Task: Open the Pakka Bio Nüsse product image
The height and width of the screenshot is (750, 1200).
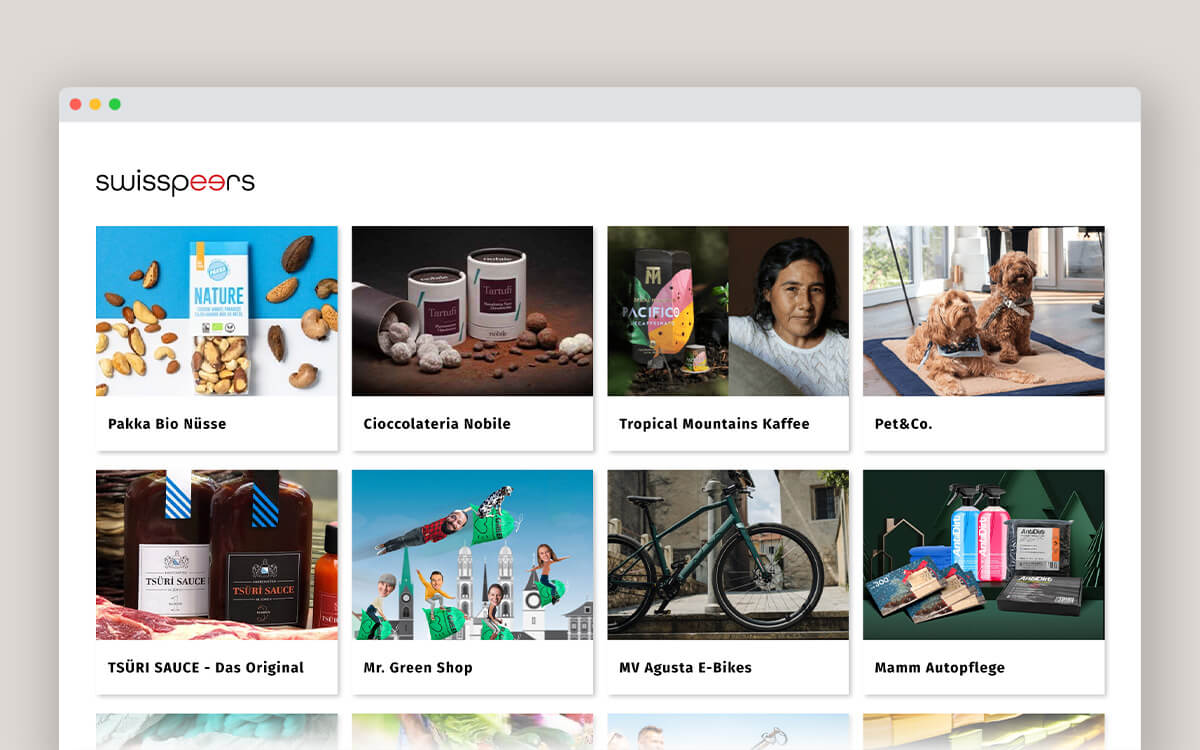Action: click(x=217, y=311)
